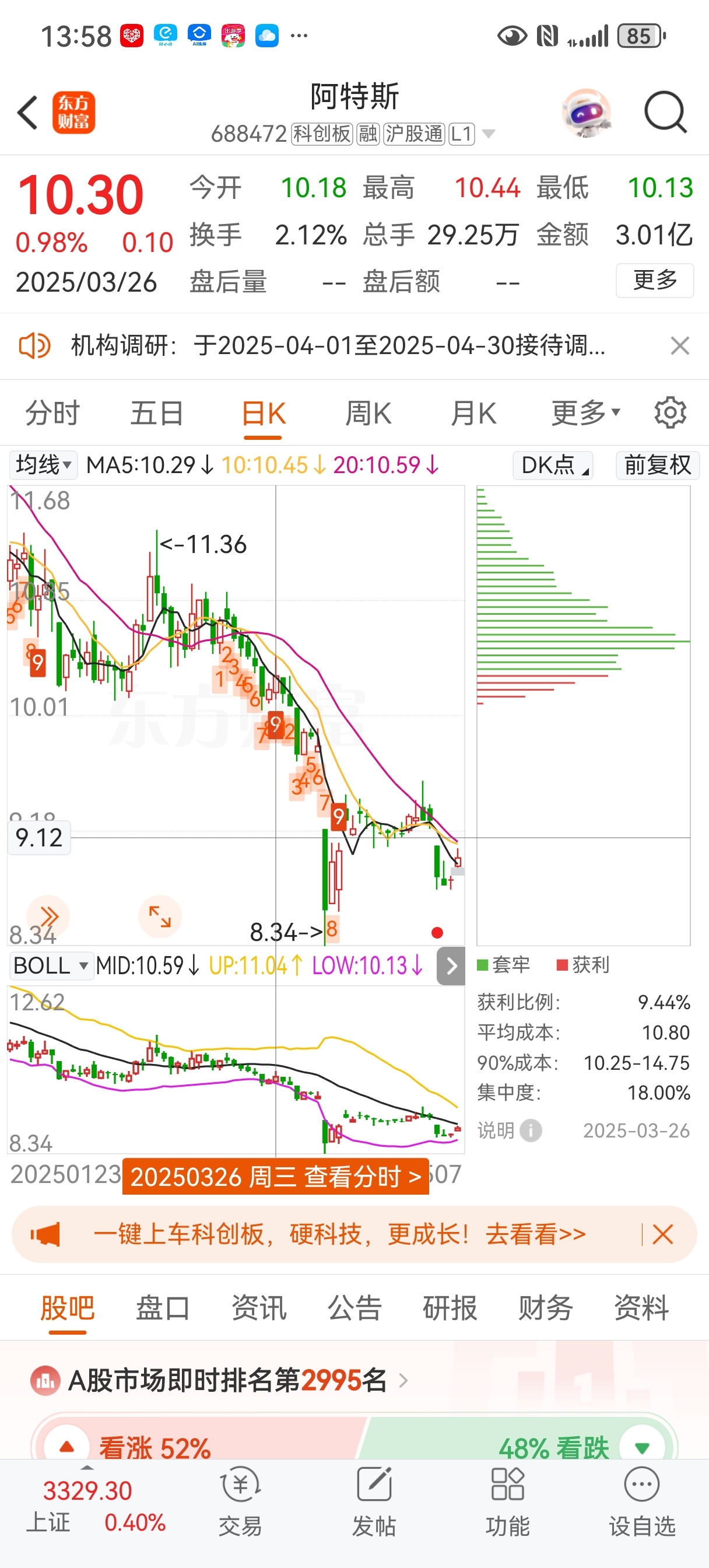Tap the ranking chart icon

point(45,1381)
